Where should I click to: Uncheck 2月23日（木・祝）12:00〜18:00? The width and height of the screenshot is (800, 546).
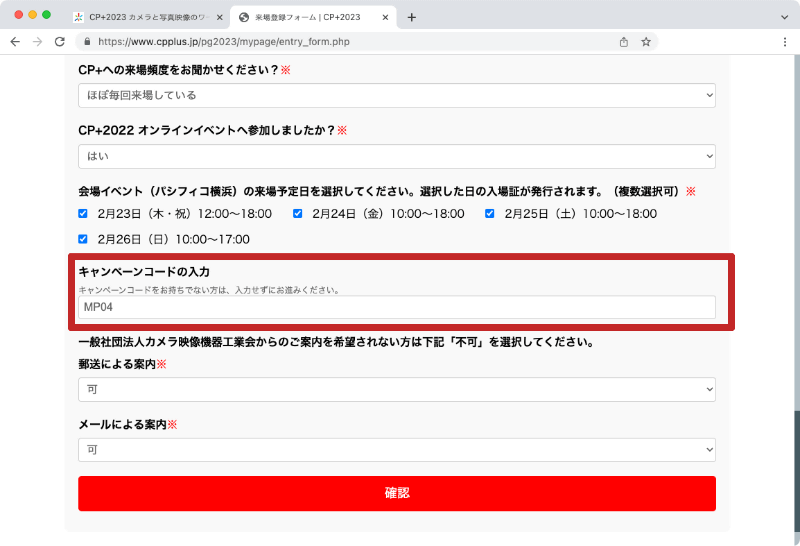pyautogui.click(x=83, y=213)
